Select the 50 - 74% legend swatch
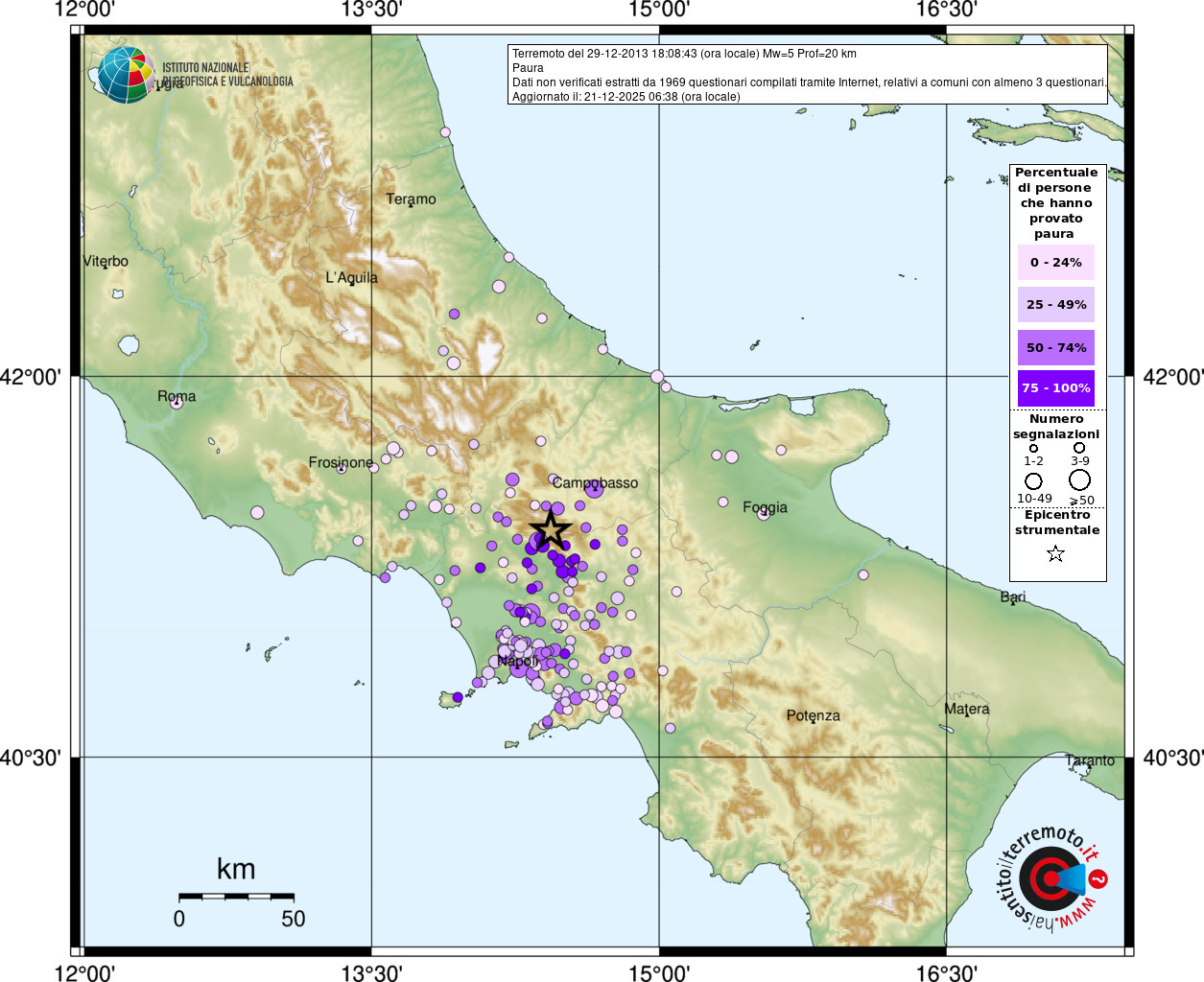Image resolution: width=1204 pixels, height=982 pixels. [1055, 347]
